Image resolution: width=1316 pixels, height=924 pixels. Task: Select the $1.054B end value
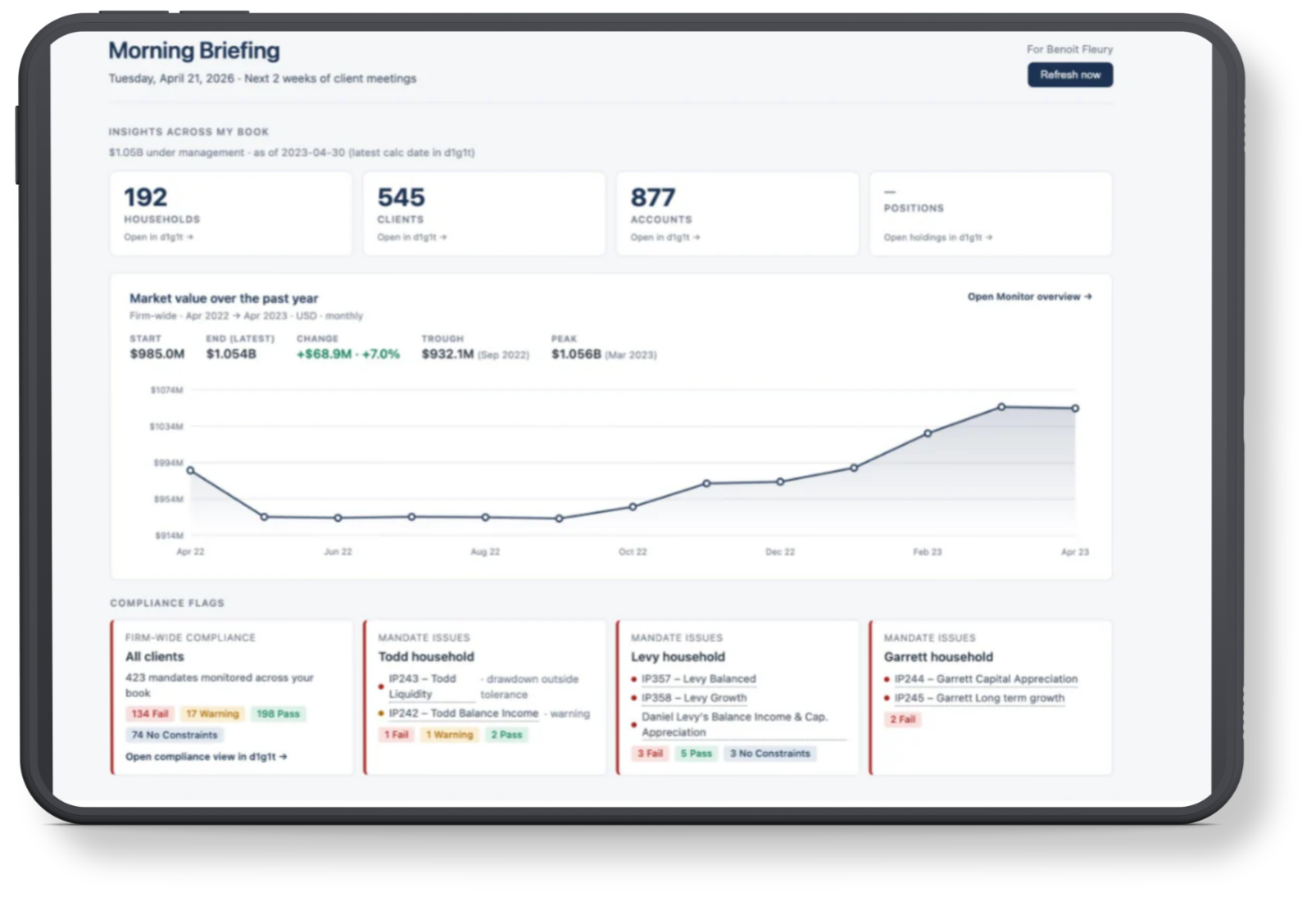click(x=231, y=354)
